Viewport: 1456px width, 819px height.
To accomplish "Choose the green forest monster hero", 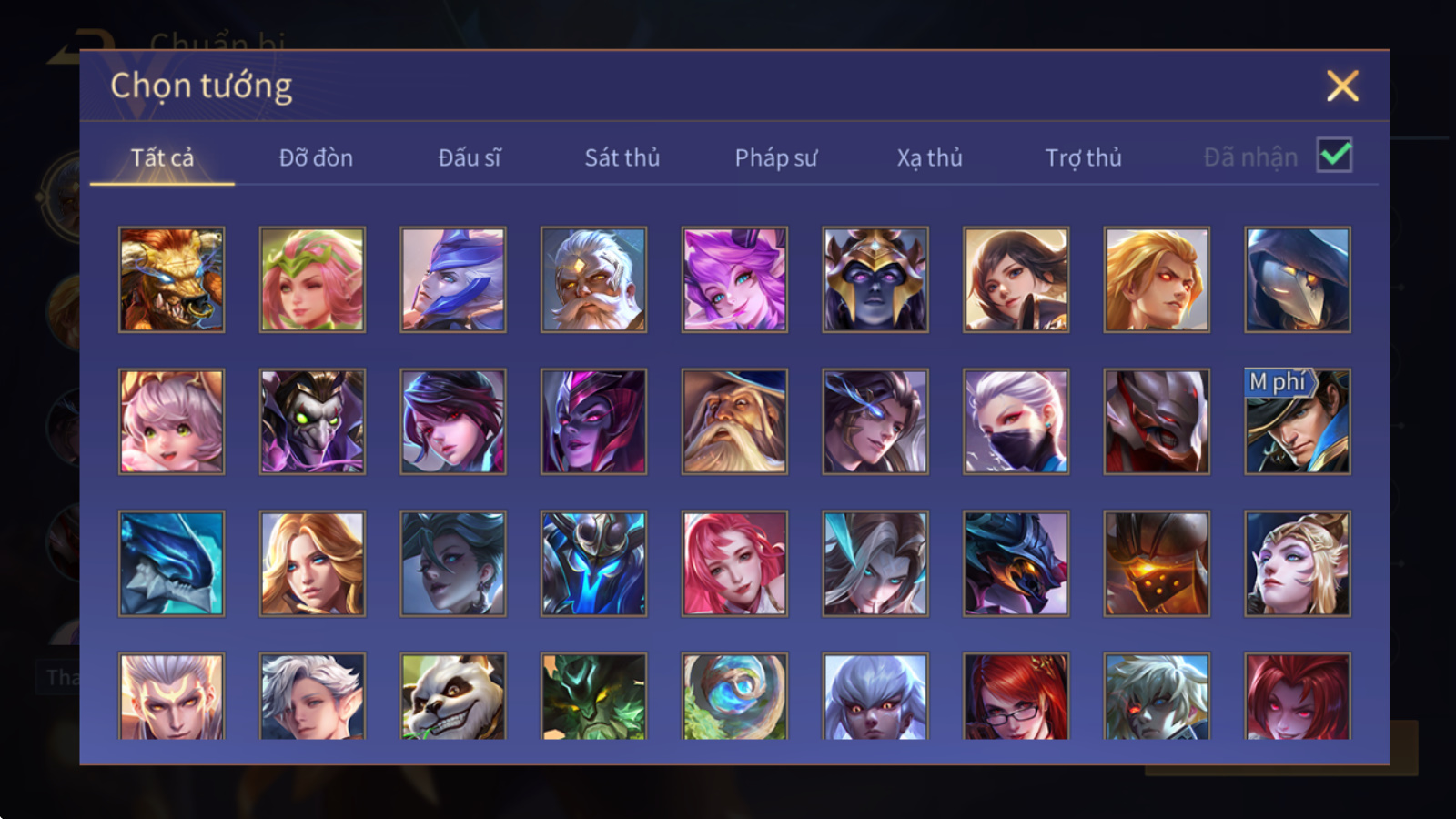I will tap(594, 696).
